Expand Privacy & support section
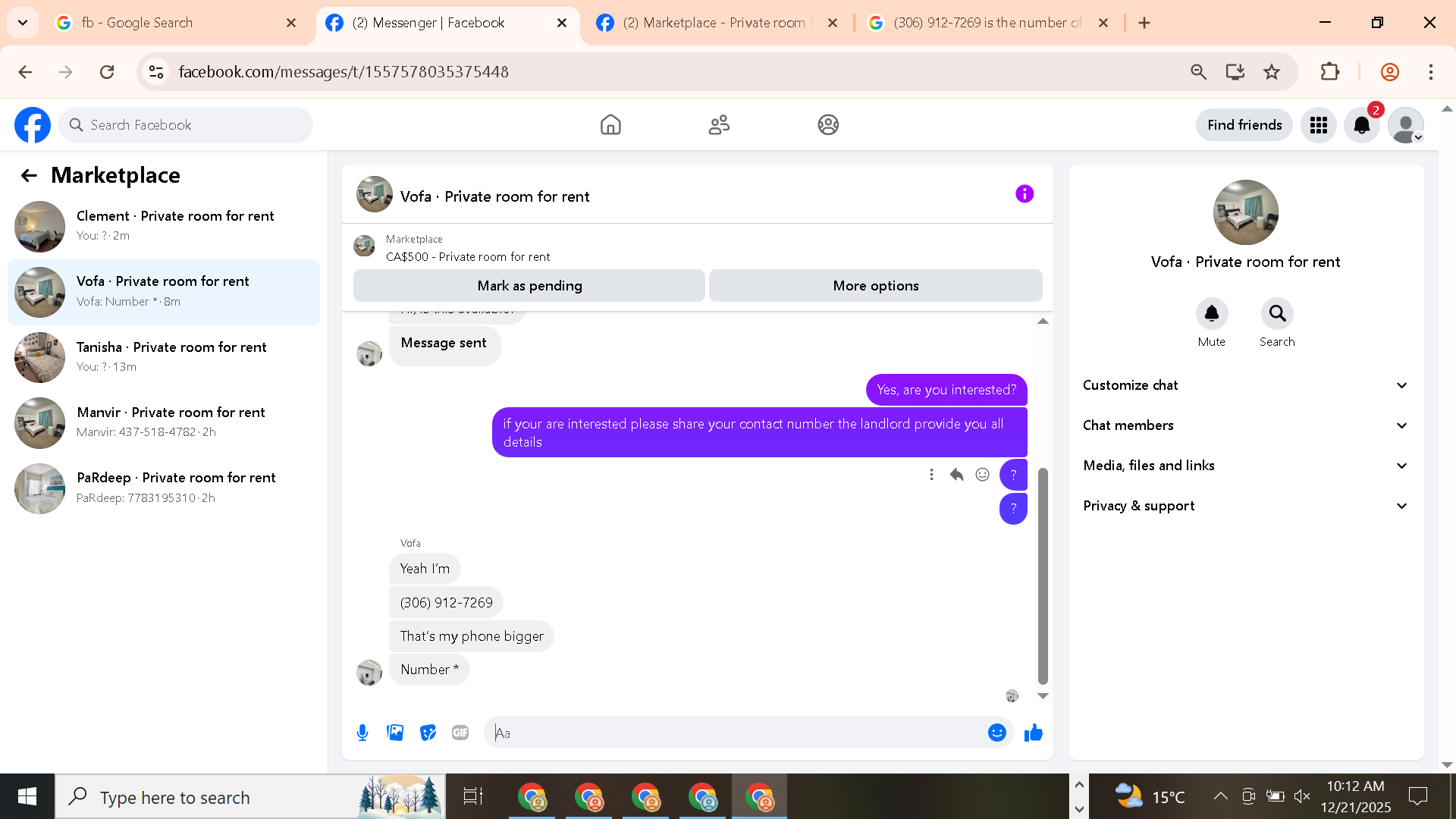 tap(1245, 506)
